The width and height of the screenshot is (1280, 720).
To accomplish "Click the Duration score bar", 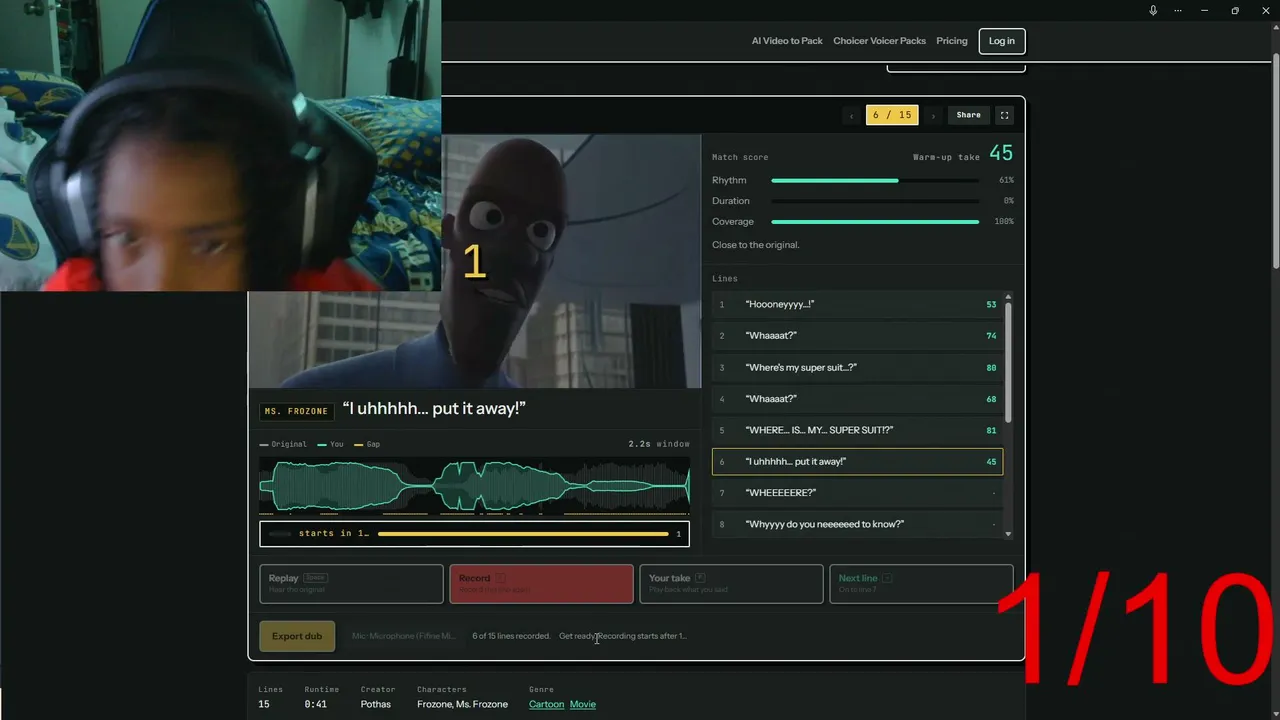I will point(875,201).
